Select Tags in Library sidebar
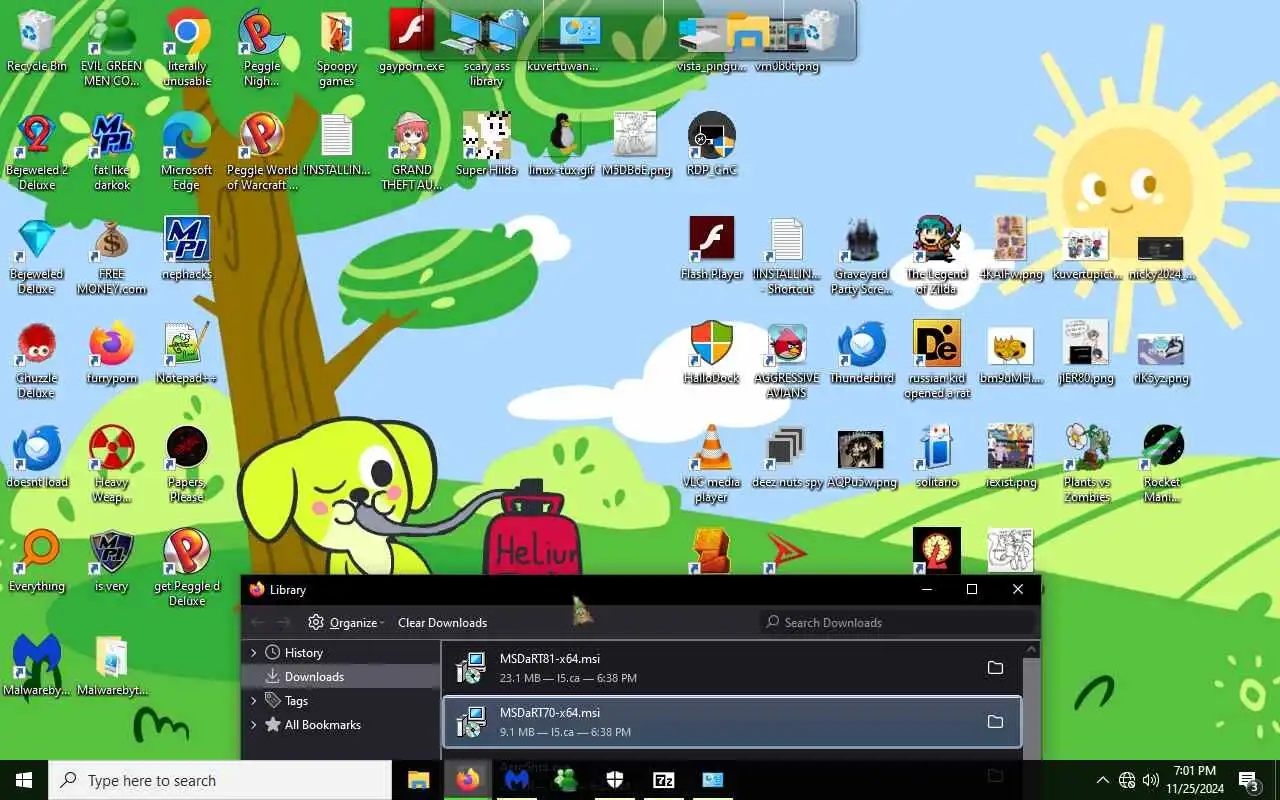1280x800 pixels. (x=341, y=700)
